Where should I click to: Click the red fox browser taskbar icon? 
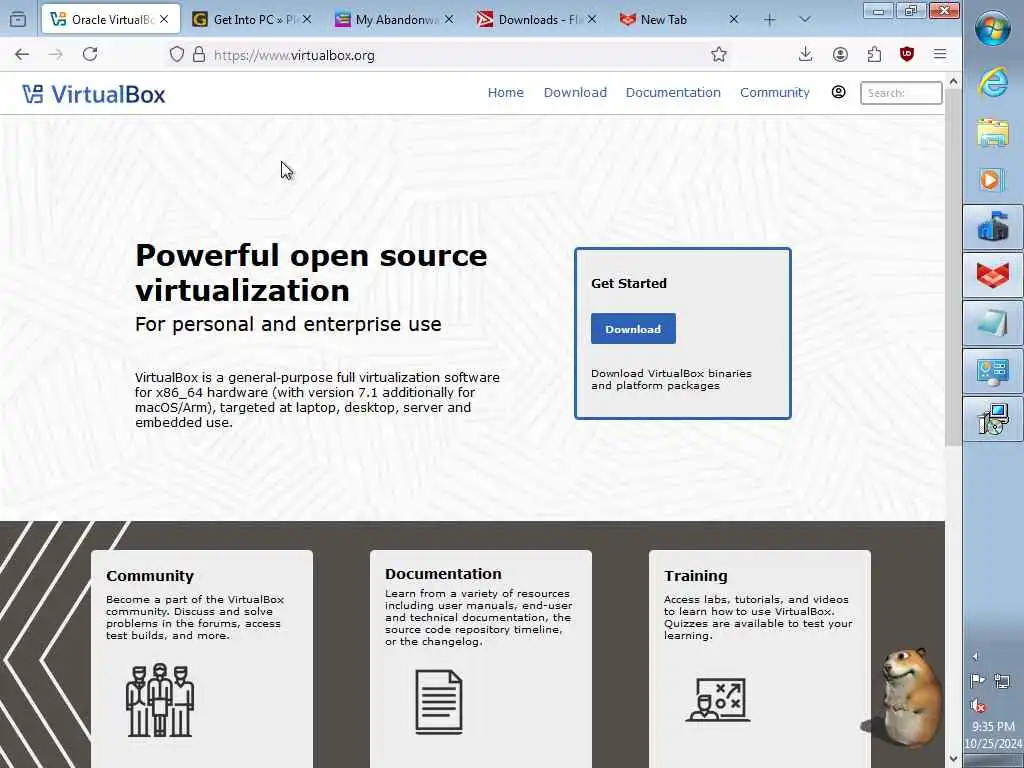[x=993, y=275]
